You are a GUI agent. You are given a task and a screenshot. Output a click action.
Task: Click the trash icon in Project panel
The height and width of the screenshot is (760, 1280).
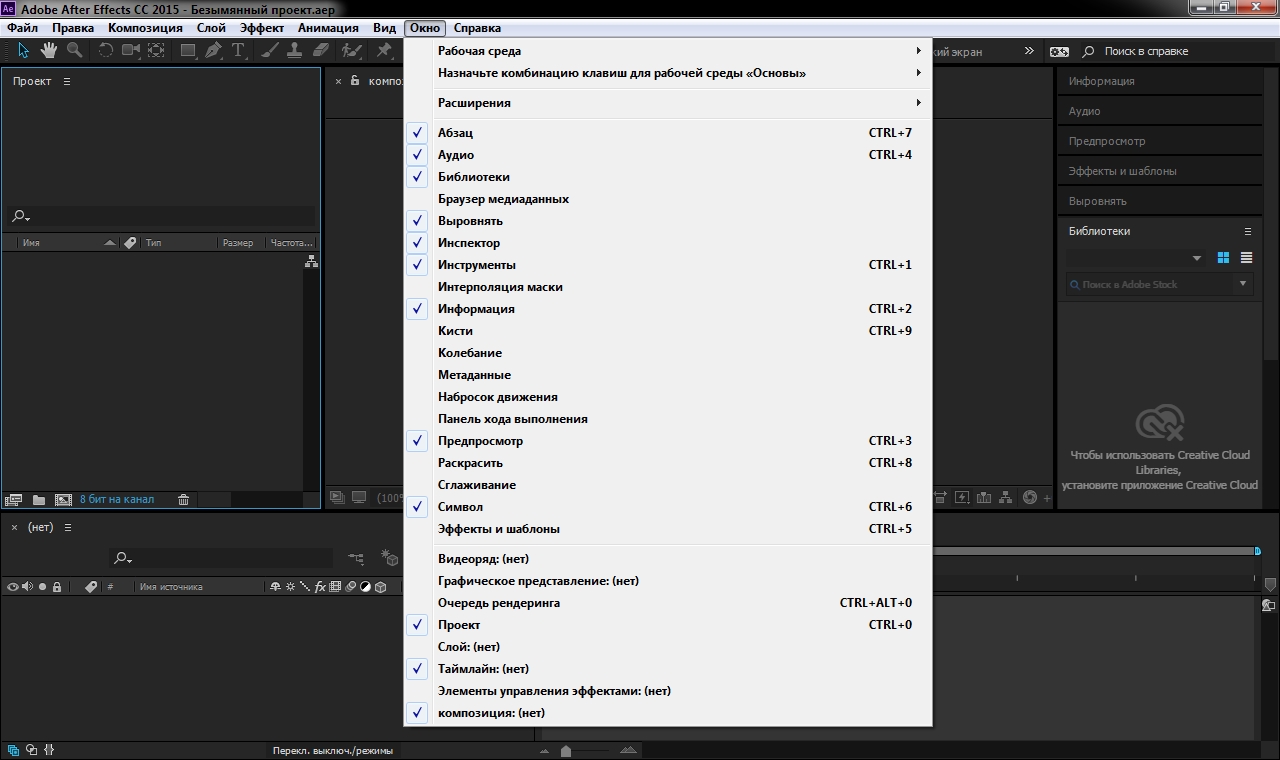(x=183, y=499)
